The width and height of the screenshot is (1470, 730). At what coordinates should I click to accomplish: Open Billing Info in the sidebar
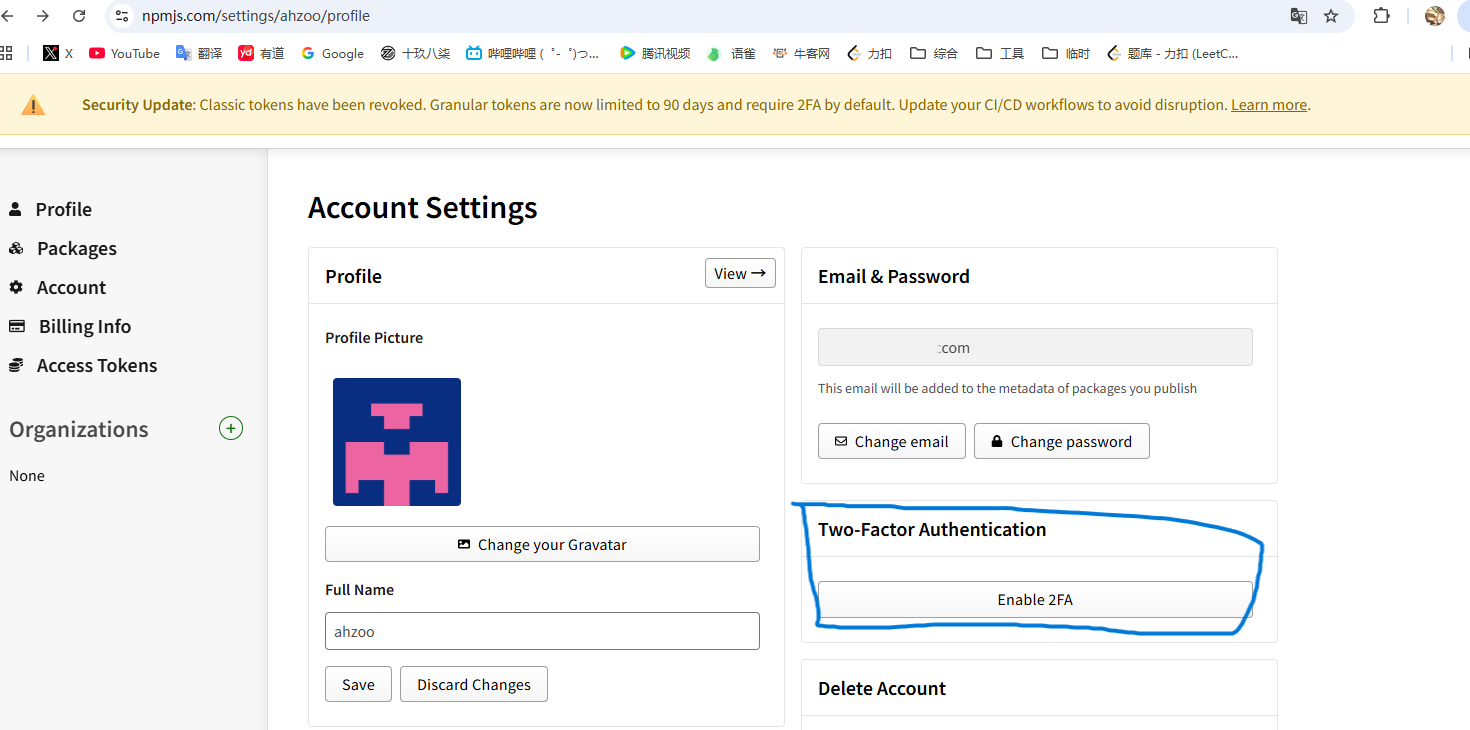coord(84,326)
